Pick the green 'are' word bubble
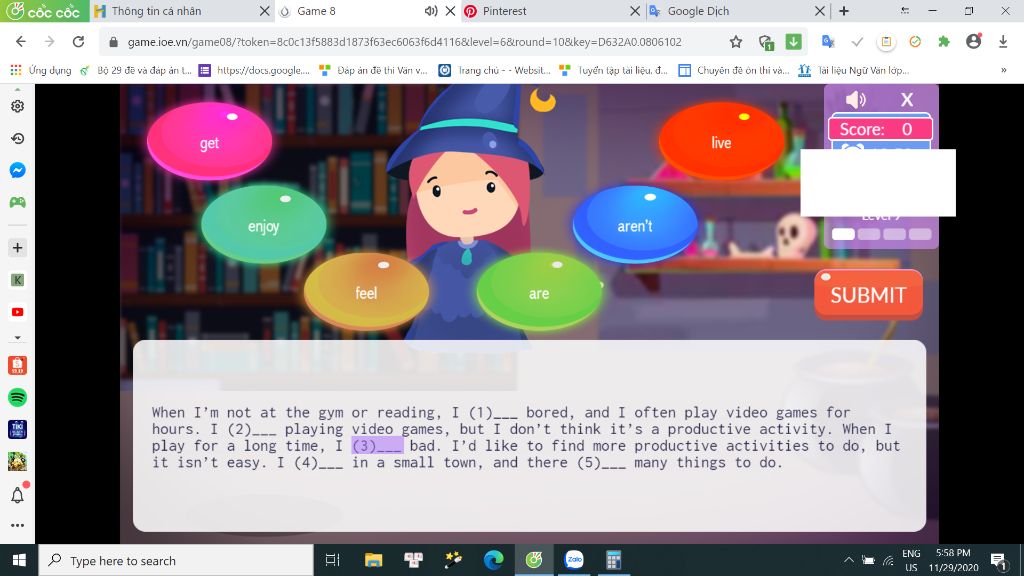 (x=539, y=292)
